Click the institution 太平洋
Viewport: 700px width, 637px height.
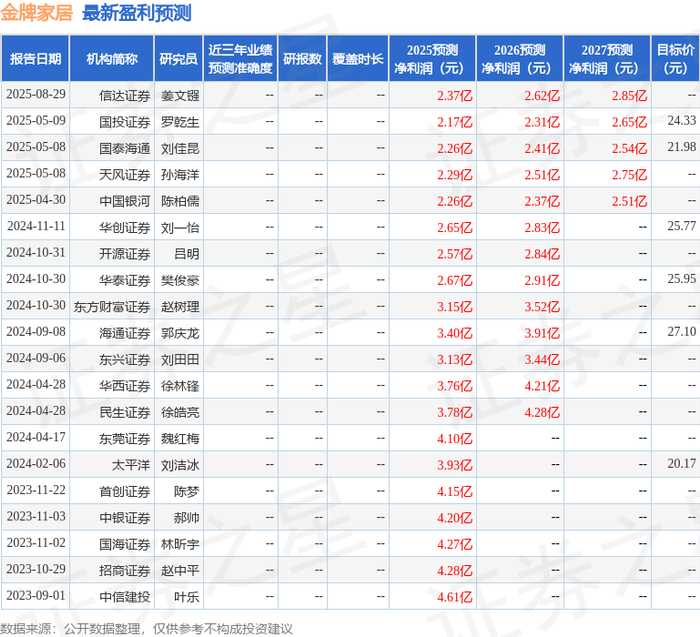131,465
